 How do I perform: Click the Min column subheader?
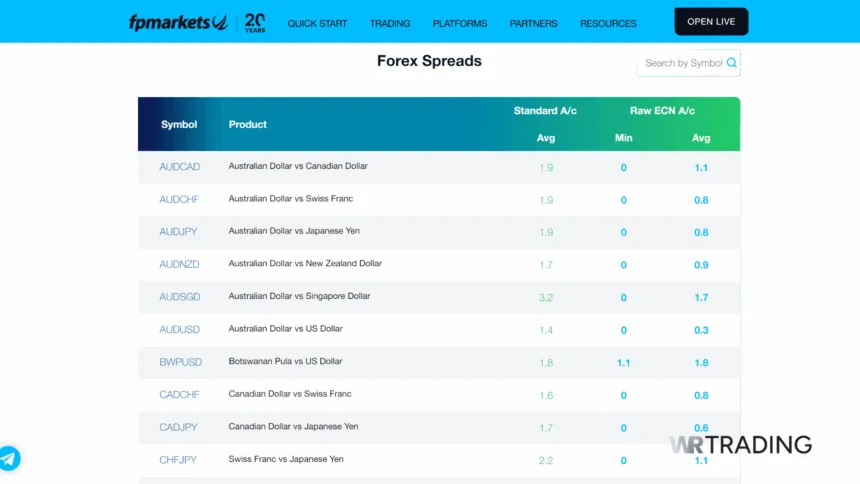pyautogui.click(x=624, y=138)
